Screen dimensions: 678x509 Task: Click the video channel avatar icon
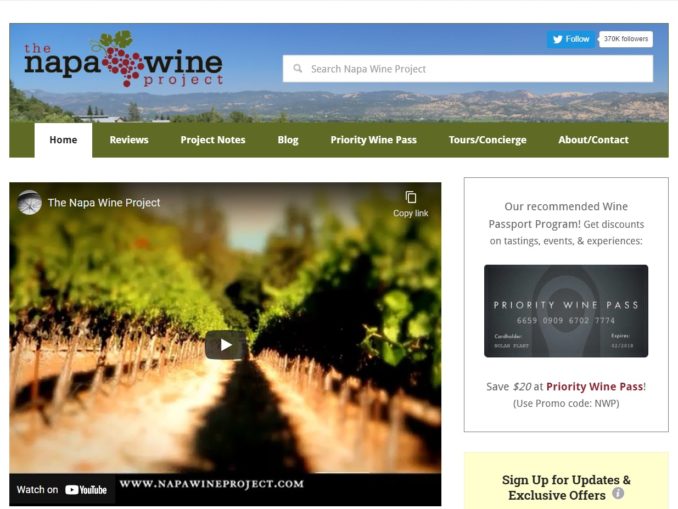pyautogui.click(x=29, y=202)
